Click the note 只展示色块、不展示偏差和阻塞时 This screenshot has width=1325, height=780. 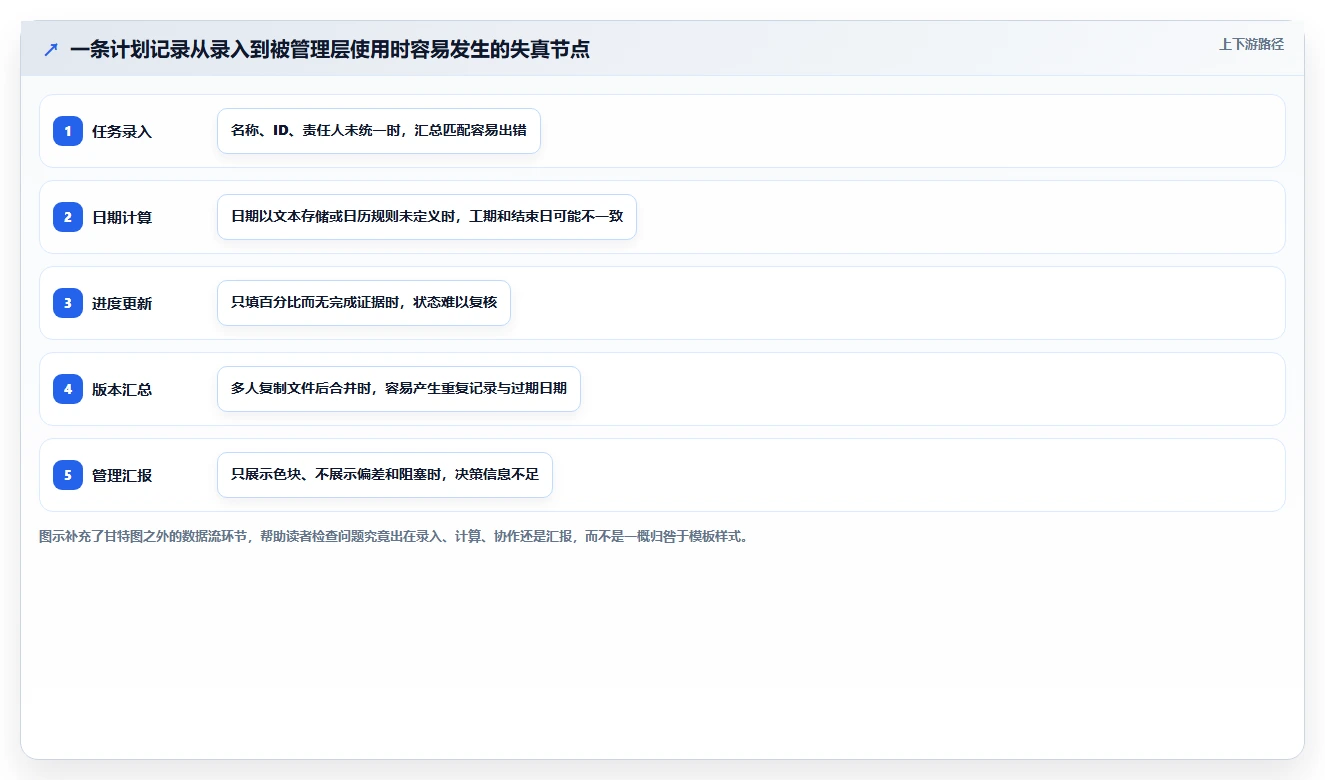385,475
